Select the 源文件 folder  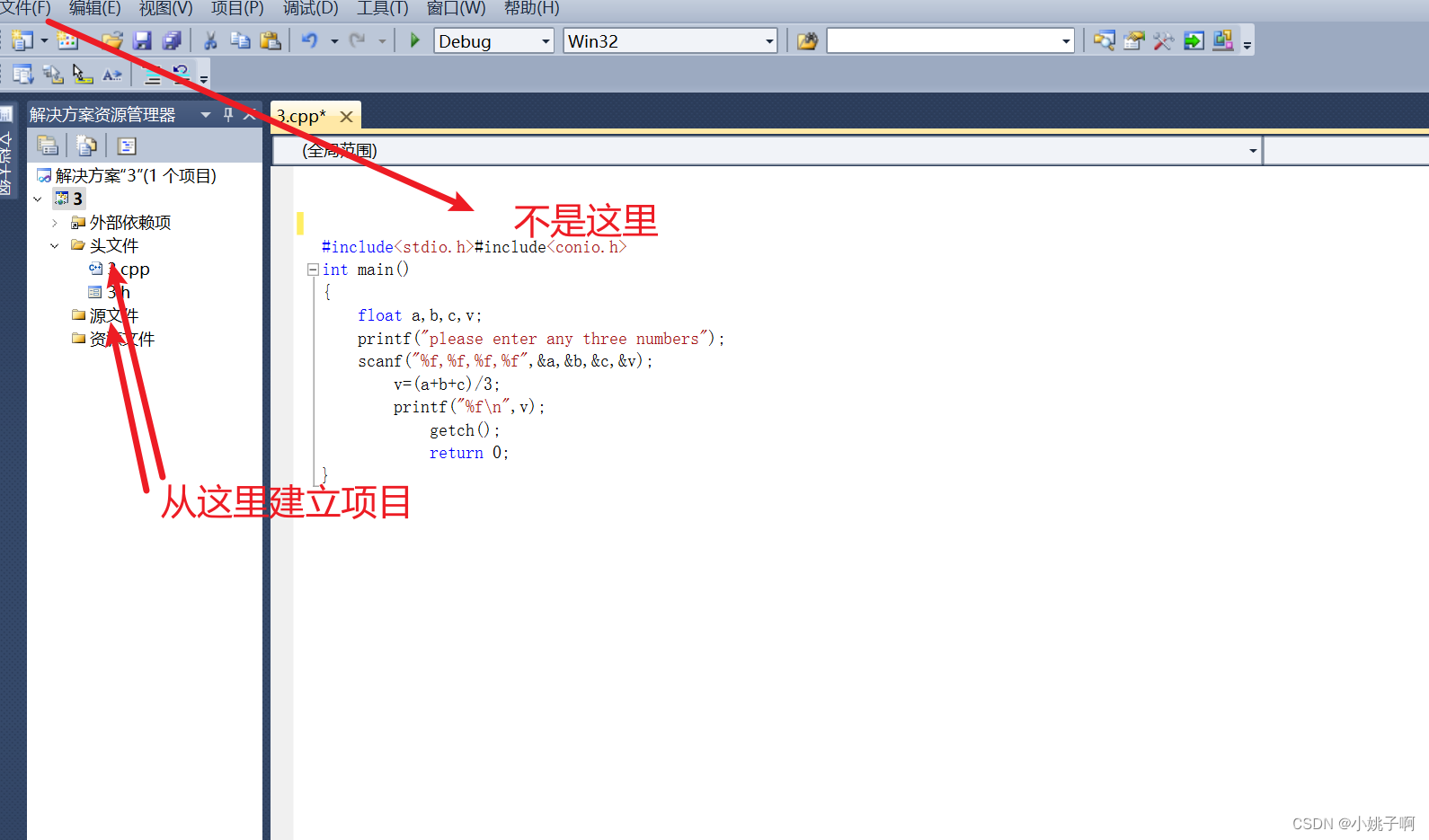point(105,315)
